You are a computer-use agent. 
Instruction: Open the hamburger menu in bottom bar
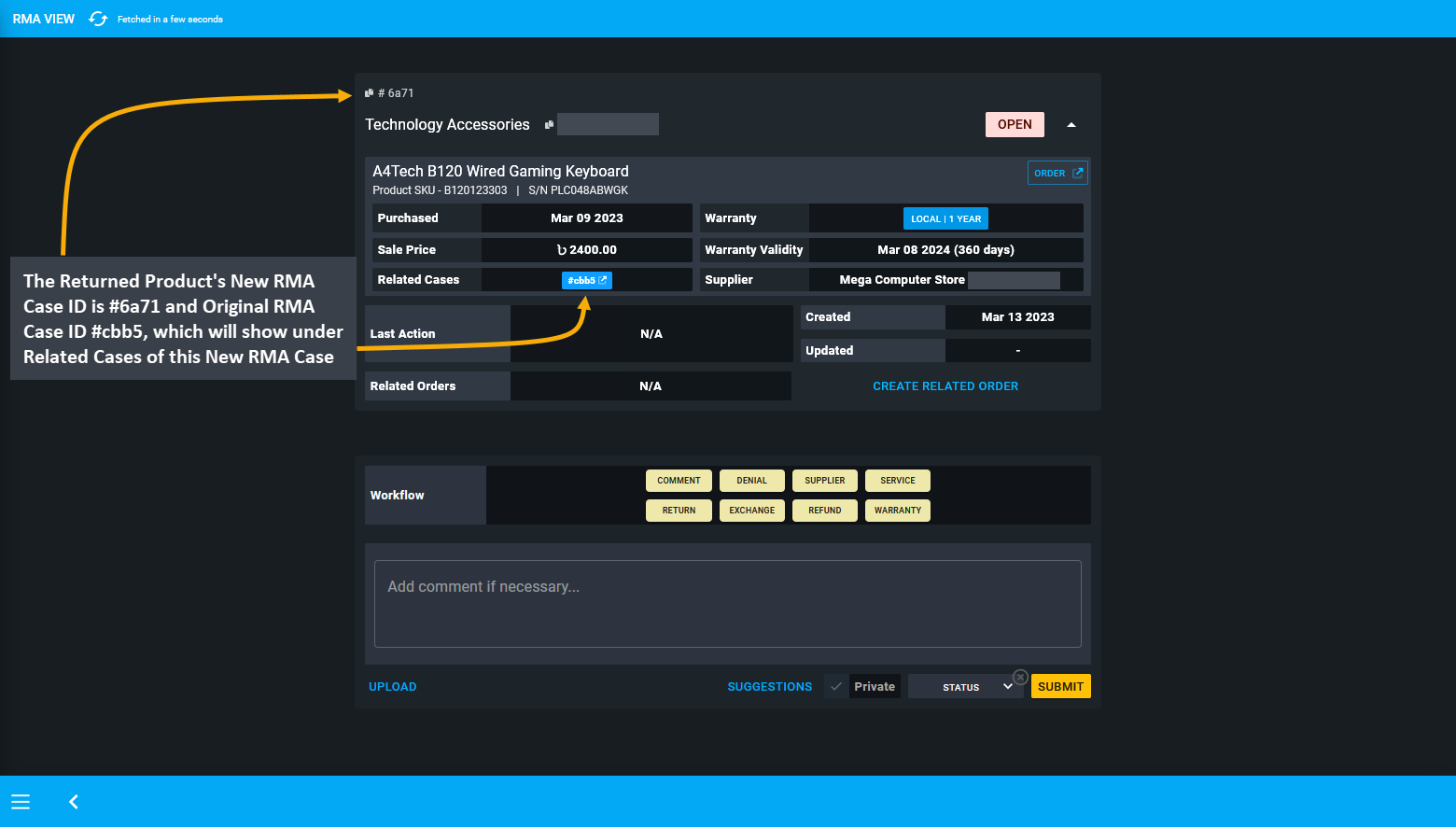21,802
